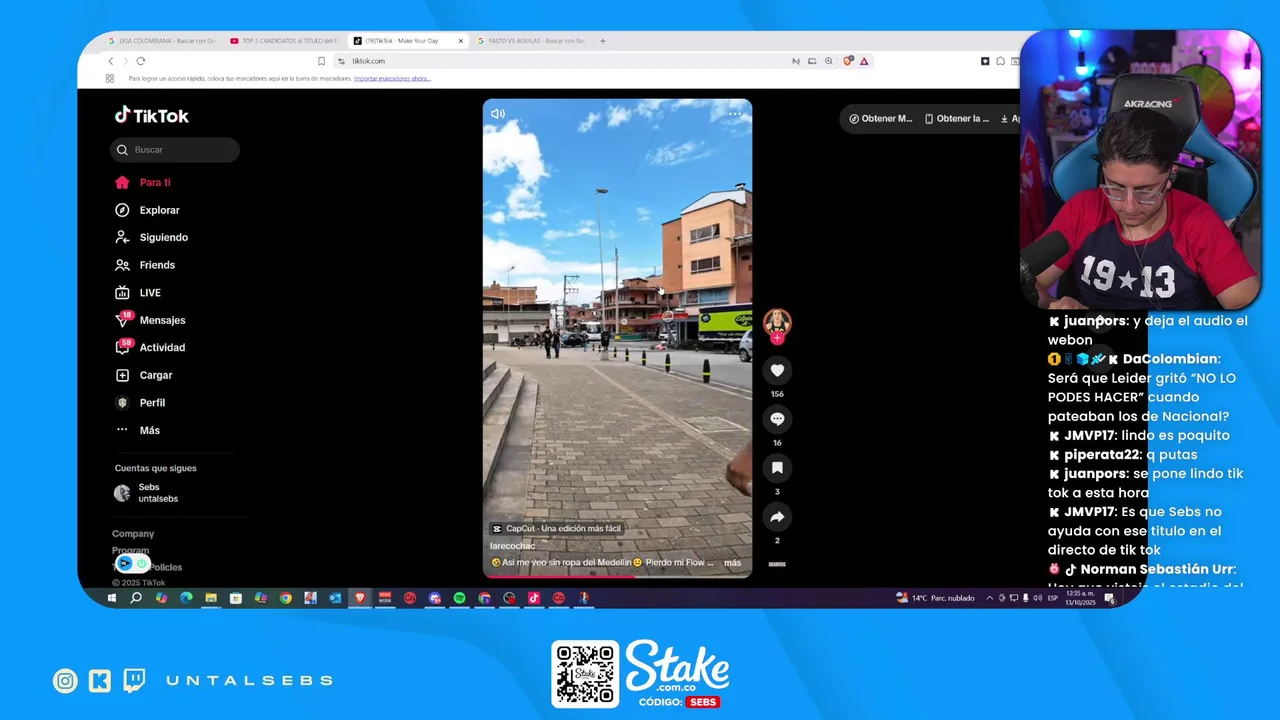The height and width of the screenshot is (720, 1280).
Task: Mute the video with speaker icon
Action: tap(498, 114)
